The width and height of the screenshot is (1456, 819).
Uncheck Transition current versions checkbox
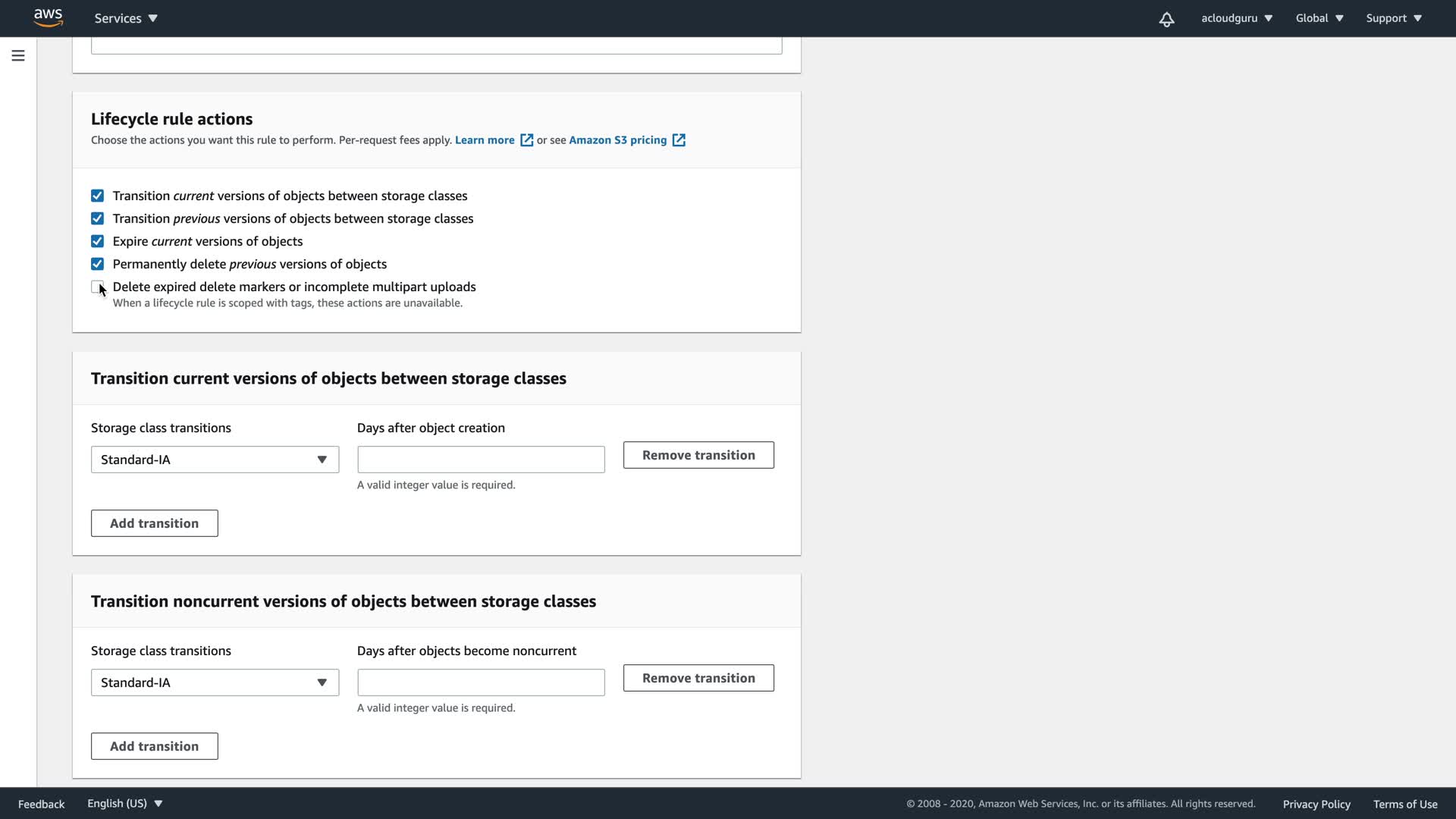coord(97,196)
